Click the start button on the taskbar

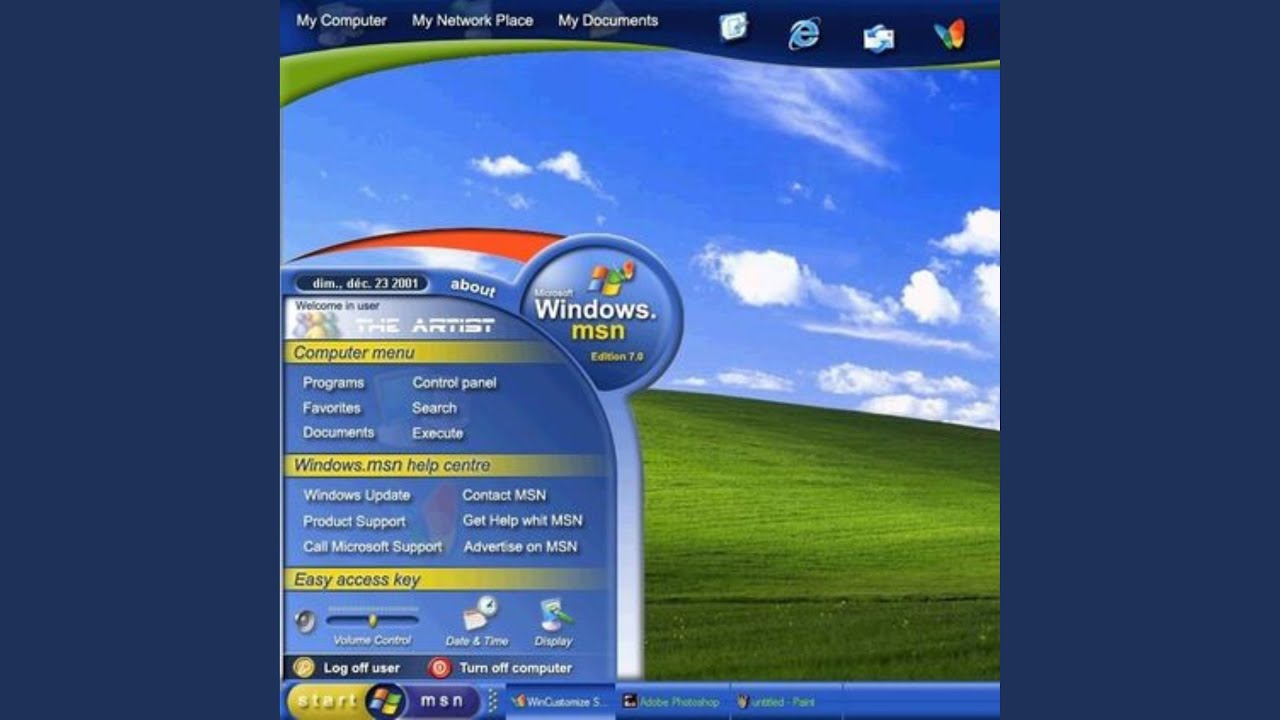click(x=328, y=702)
